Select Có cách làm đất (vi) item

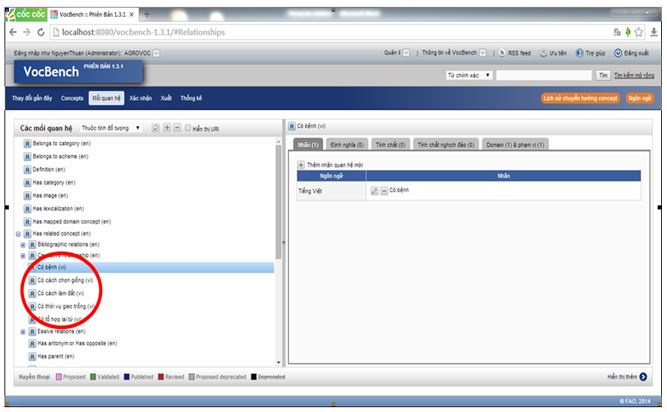(60, 293)
